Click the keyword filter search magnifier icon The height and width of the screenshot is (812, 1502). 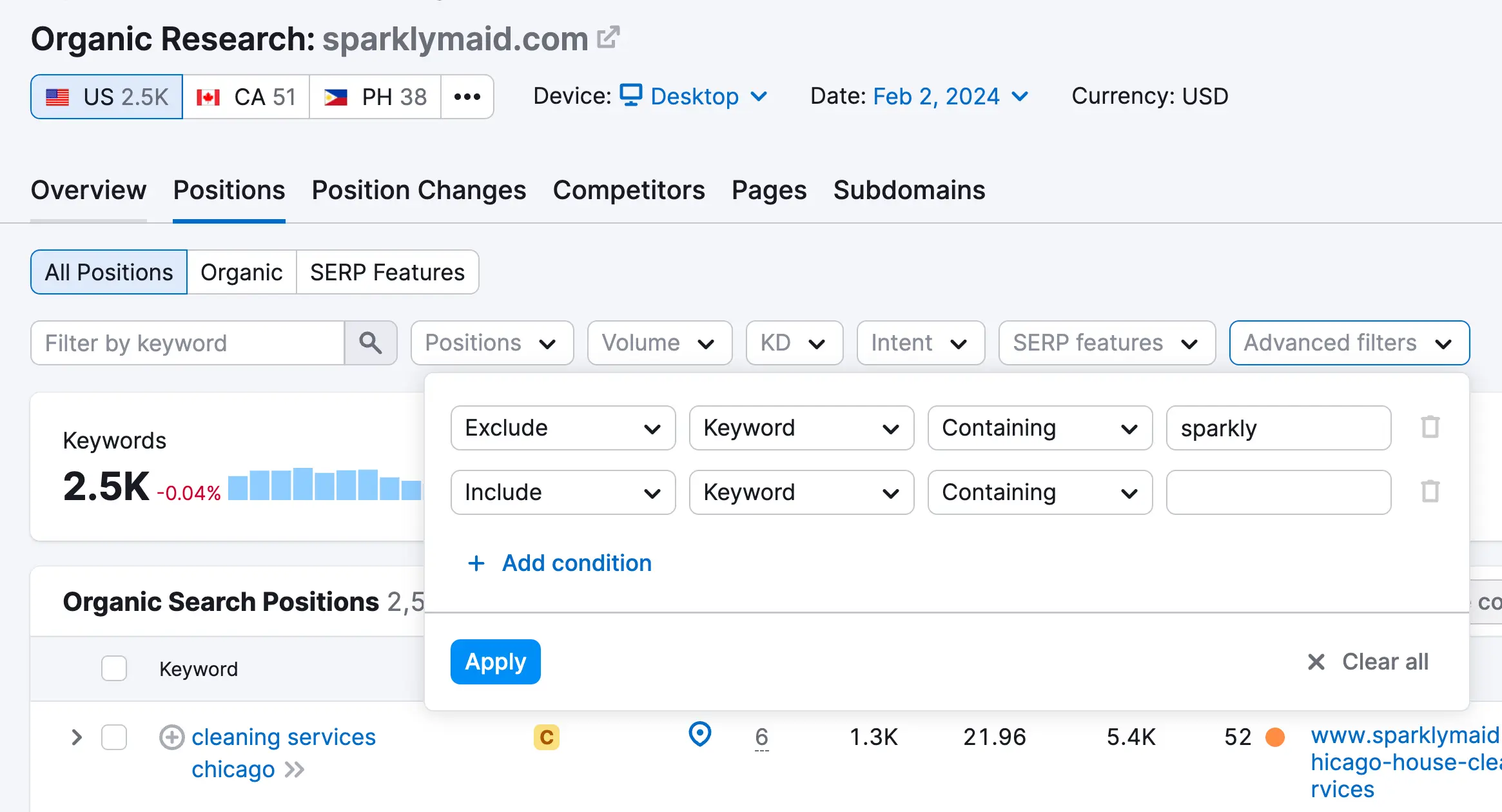[x=371, y=343]
